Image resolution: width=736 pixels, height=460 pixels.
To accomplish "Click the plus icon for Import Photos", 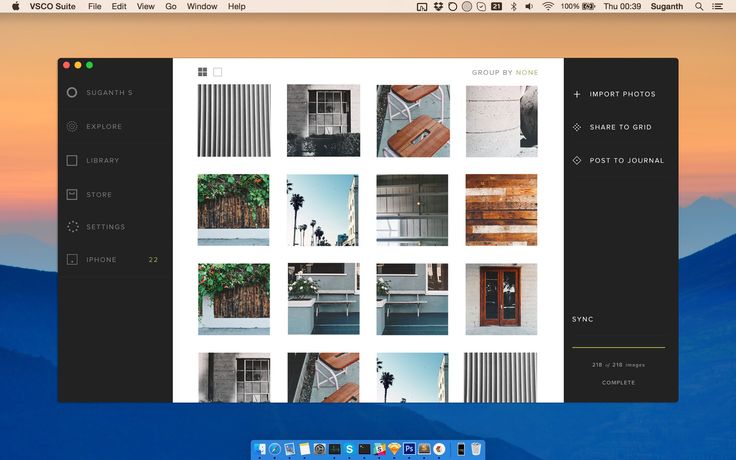I will [577, 94].
